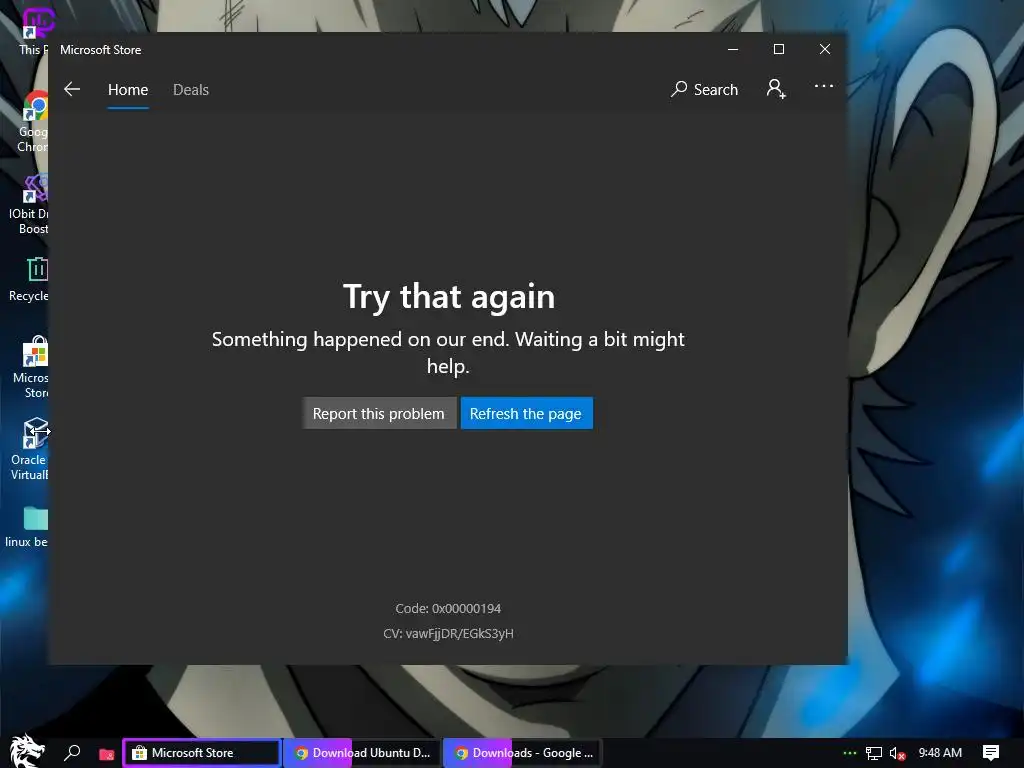Open the notification Action Center icon

991,753
